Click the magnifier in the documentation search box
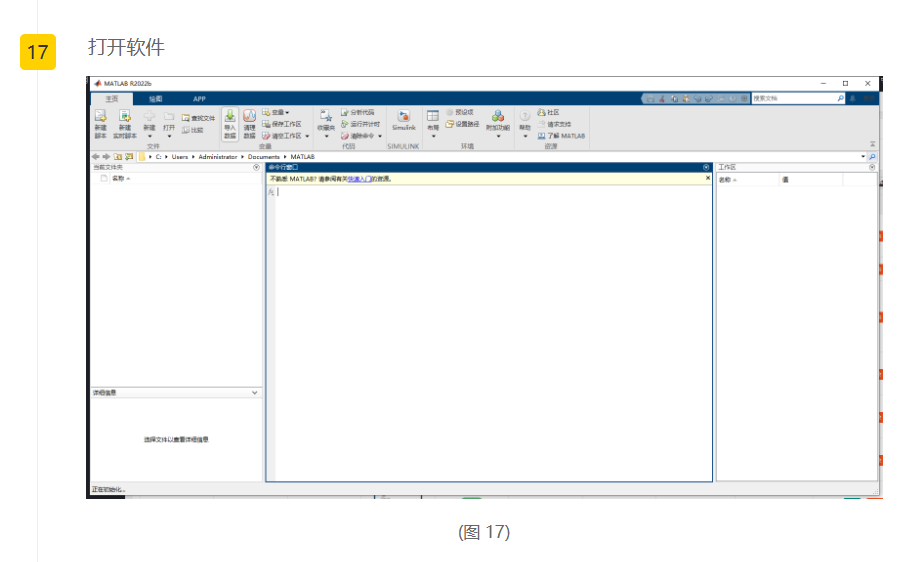907x562 pixels. pos(840,99)
